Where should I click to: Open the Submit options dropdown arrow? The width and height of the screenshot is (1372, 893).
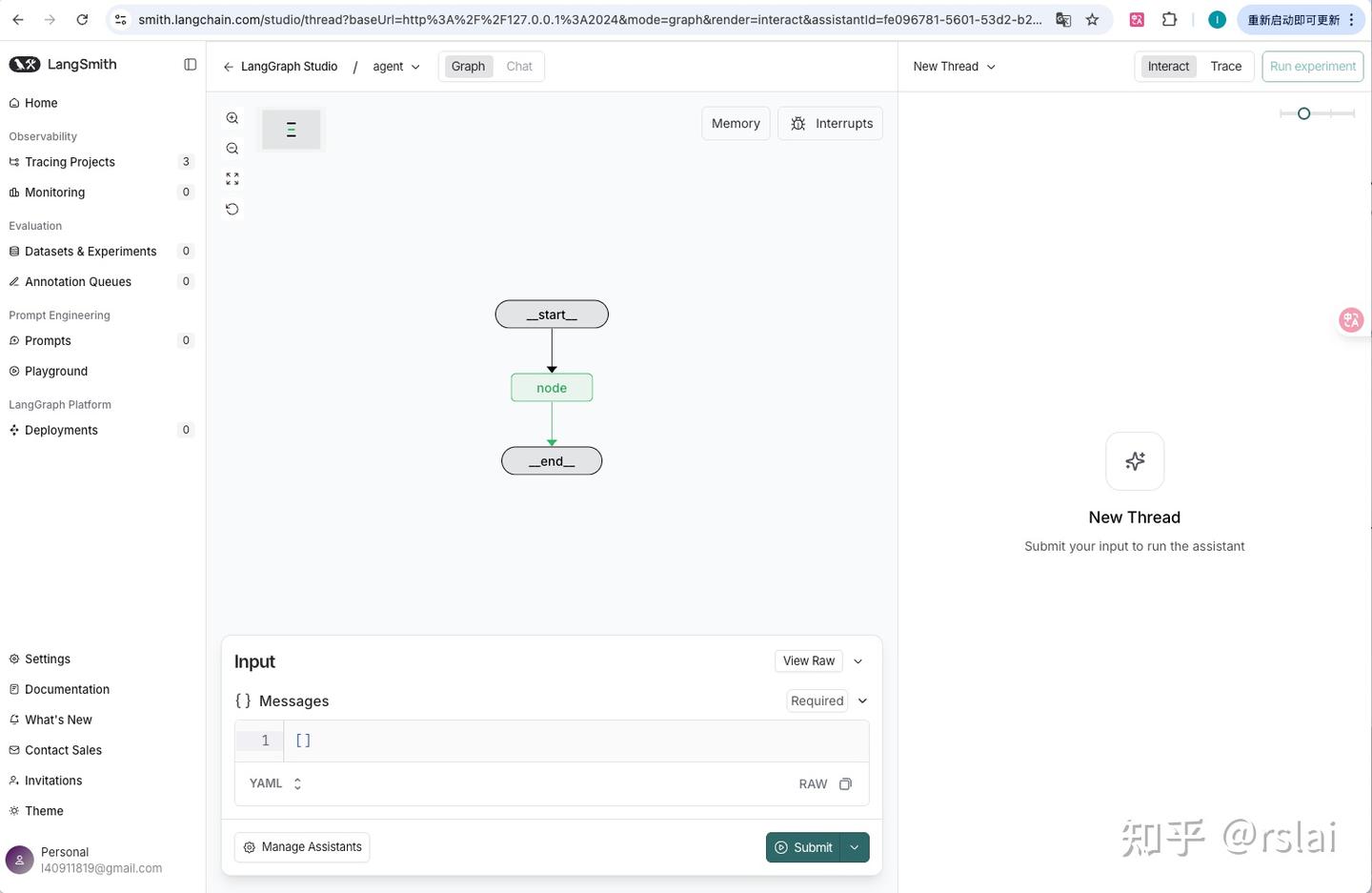pos(855,847)
